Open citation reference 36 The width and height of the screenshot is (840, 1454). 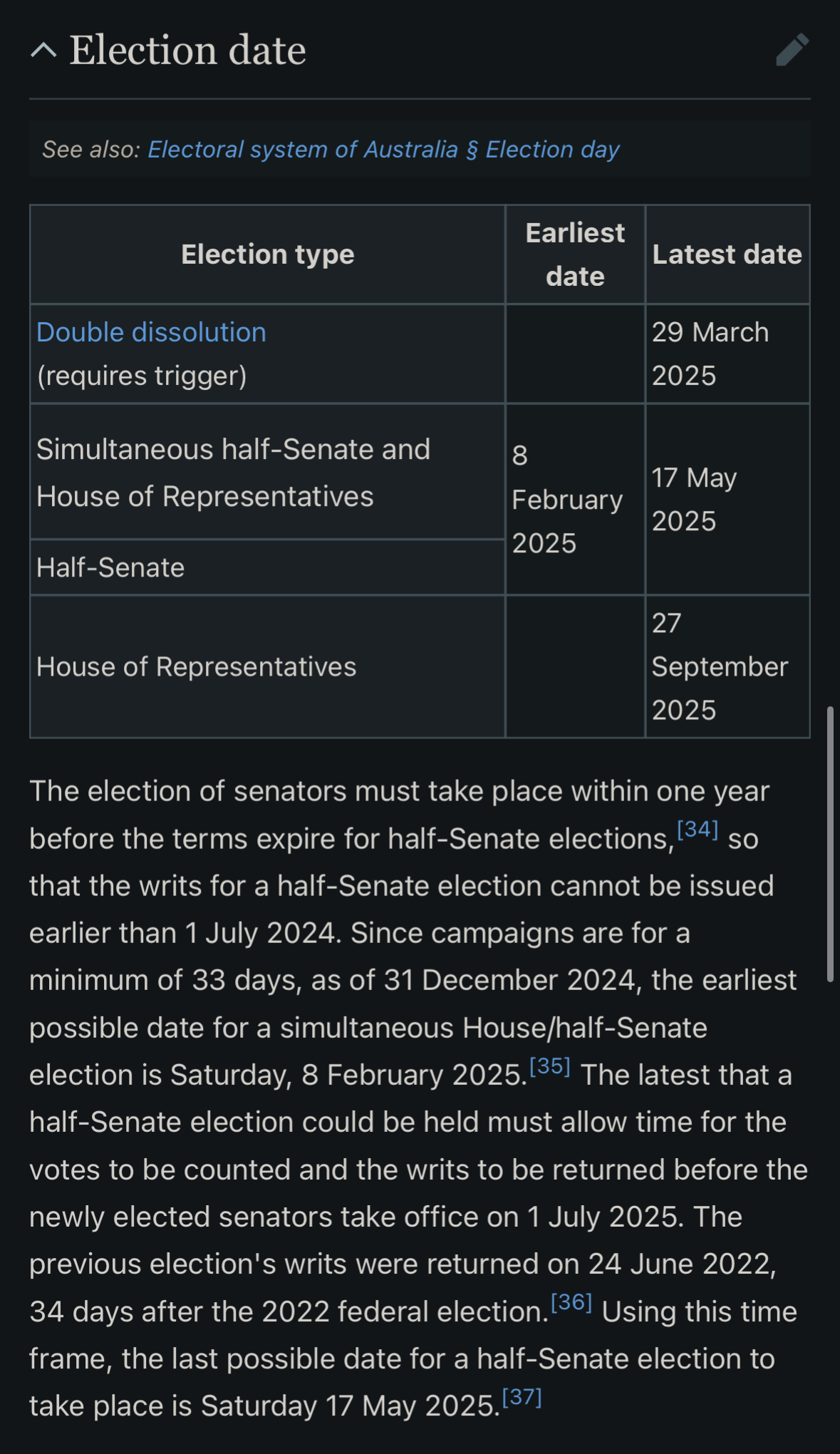pyautogui.click(x=571, y=1302)
